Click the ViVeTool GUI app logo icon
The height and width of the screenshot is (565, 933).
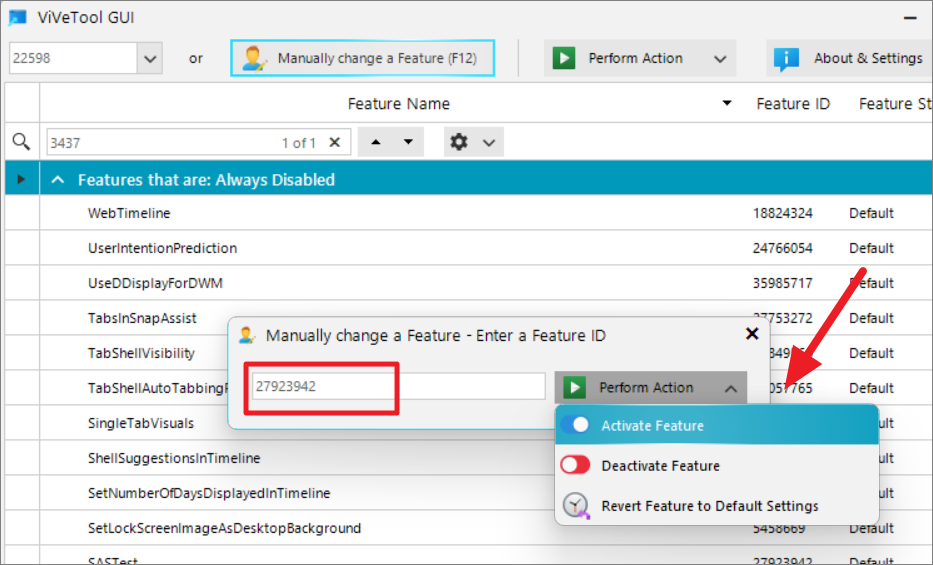pos(18,18)
